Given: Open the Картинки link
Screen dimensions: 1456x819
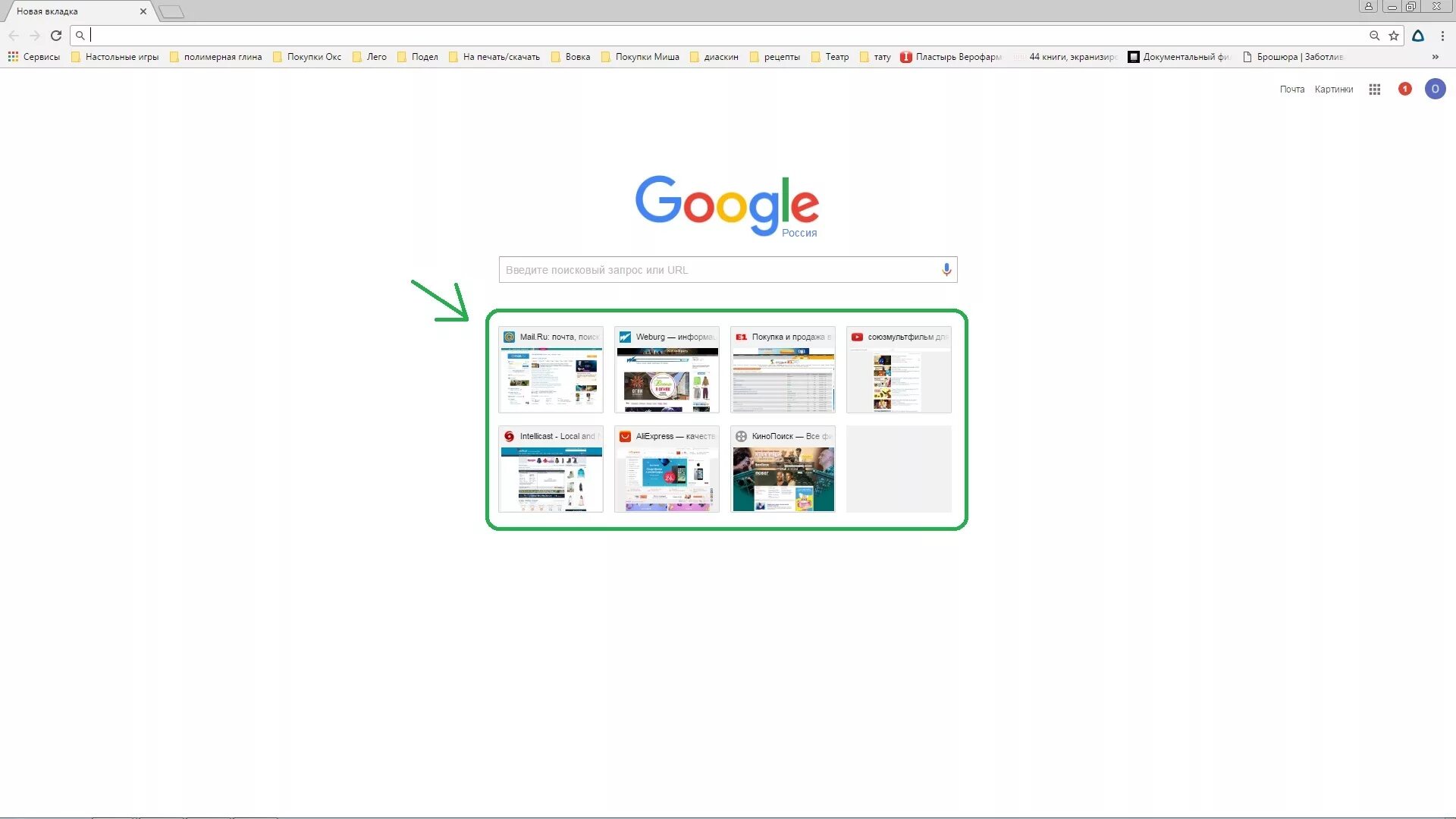Looking at the screenshot, I should [x=1333, y=89].
